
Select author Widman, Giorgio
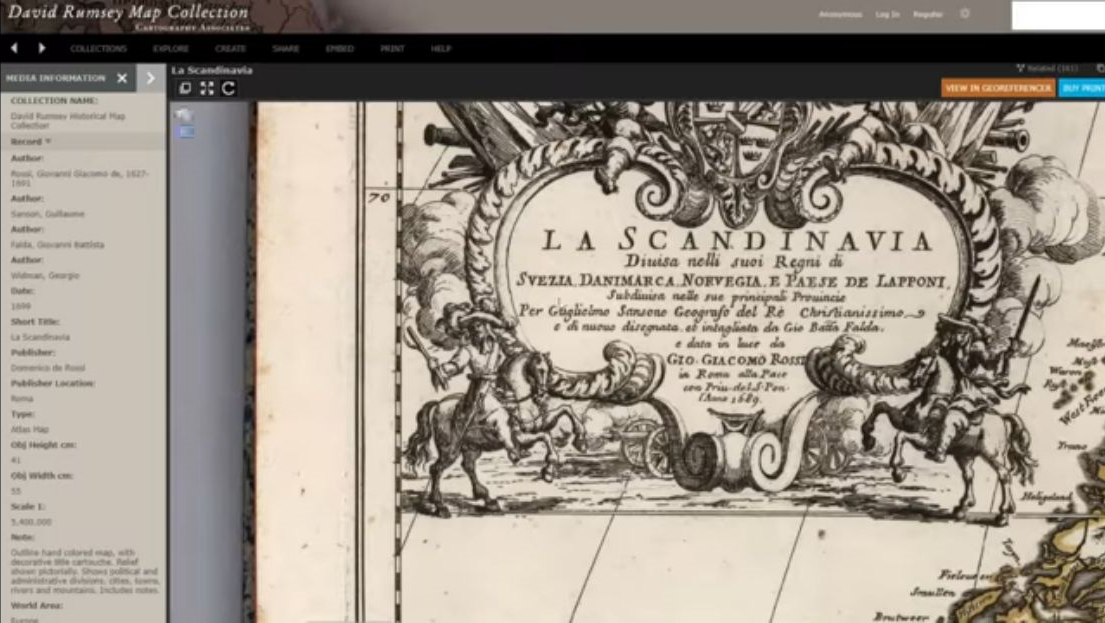(x=45, y=276)
